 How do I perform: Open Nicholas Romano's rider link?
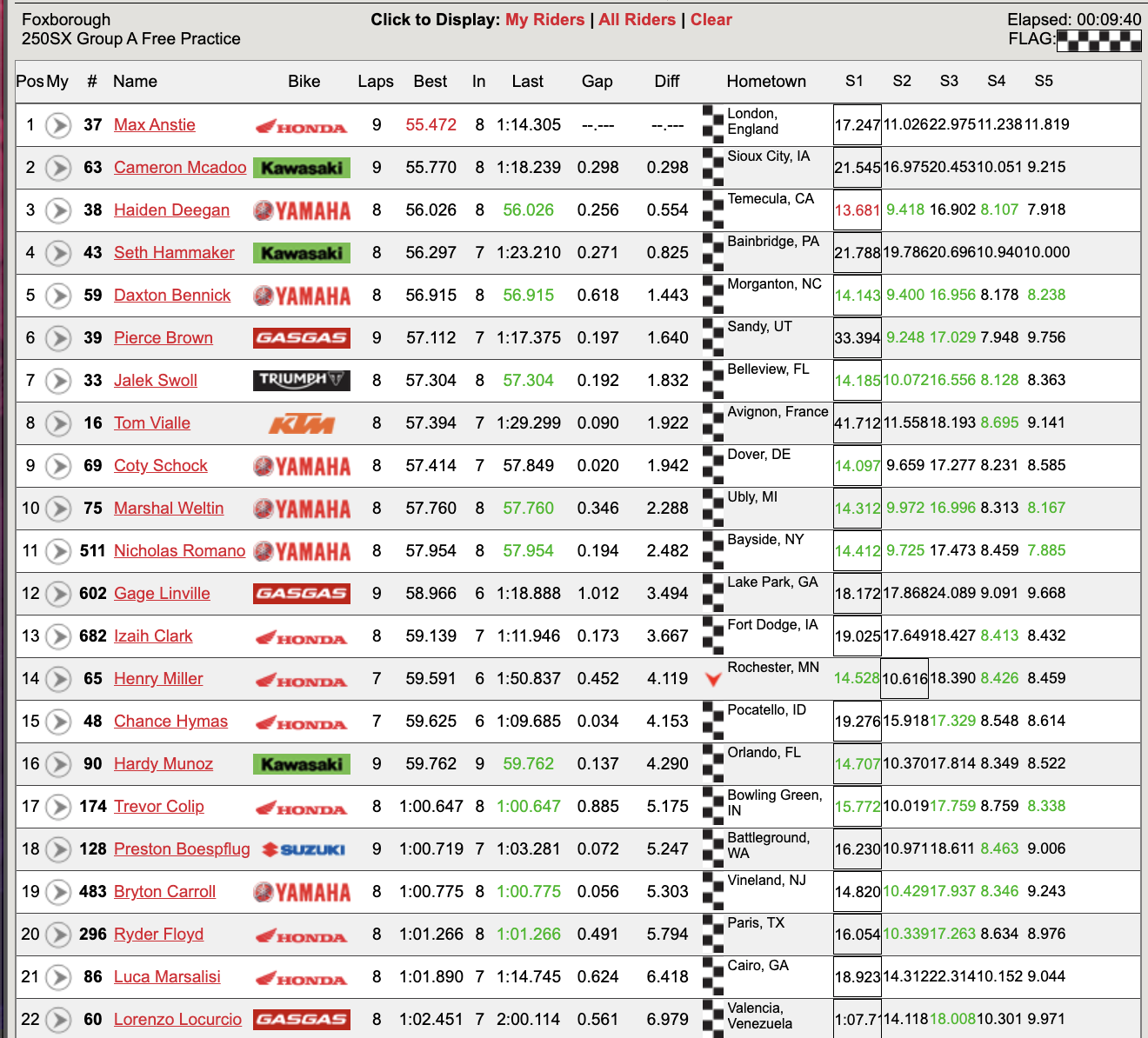click(x=179, y=550)
